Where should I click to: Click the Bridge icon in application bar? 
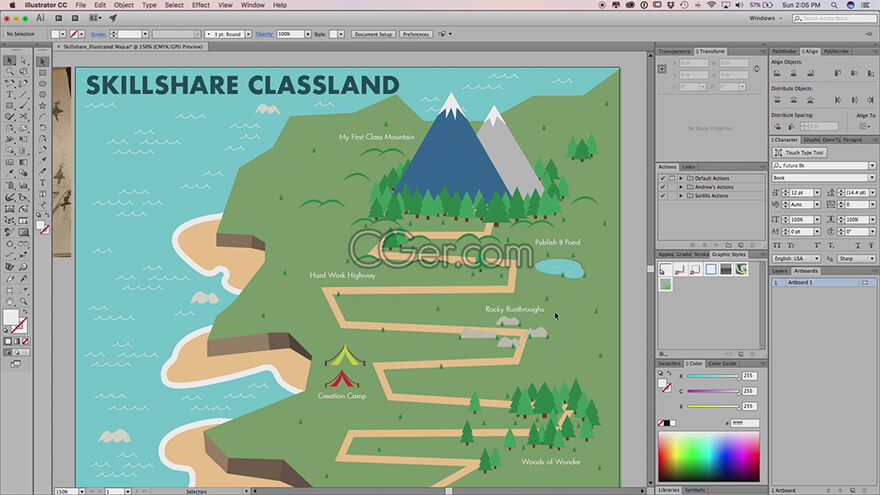click(x=58, y=18)
